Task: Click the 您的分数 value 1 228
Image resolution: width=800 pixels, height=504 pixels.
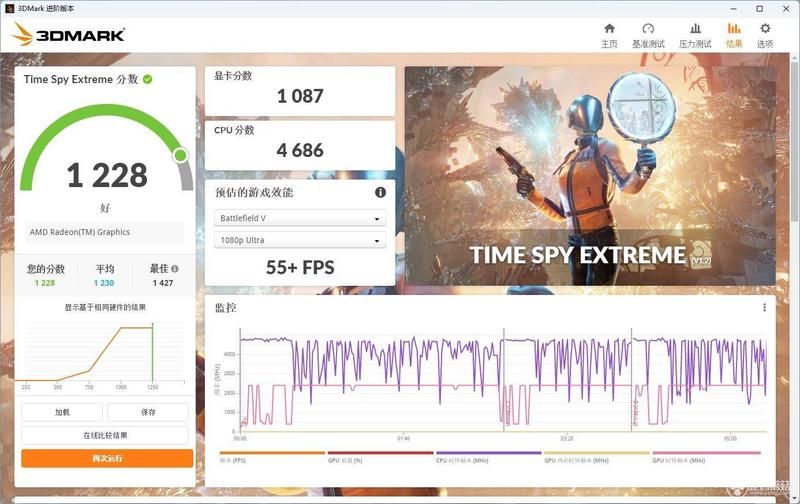Action: pyautogui.click(x=45, y=283)
